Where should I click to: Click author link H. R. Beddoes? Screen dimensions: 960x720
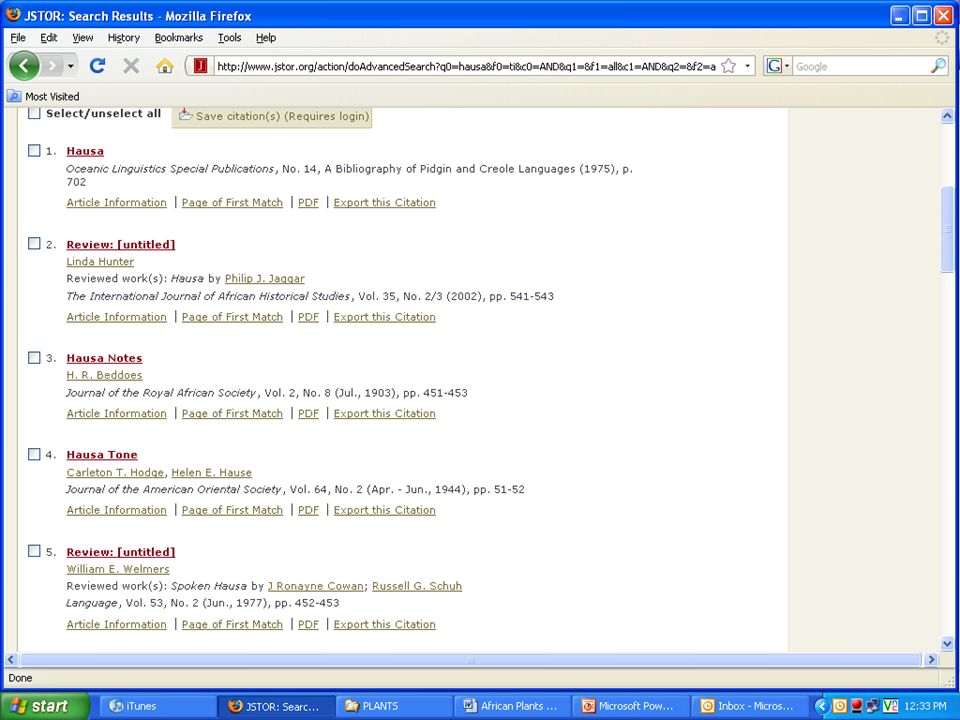point(104,375)
